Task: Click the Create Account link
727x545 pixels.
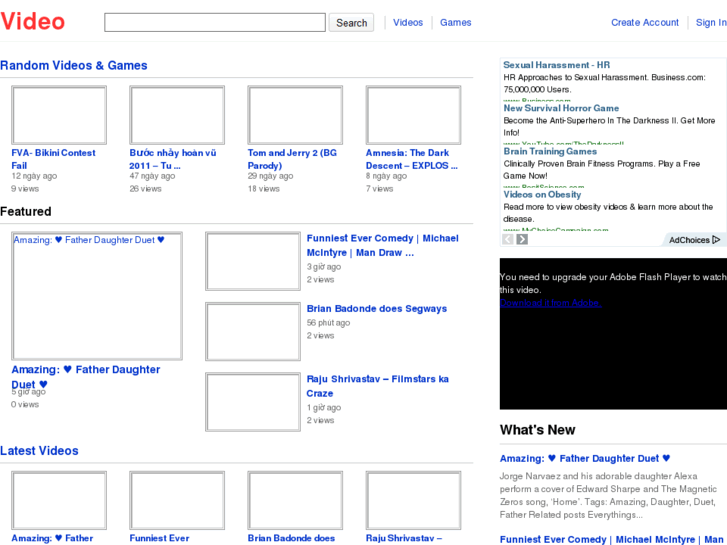Action: [645, 22]
